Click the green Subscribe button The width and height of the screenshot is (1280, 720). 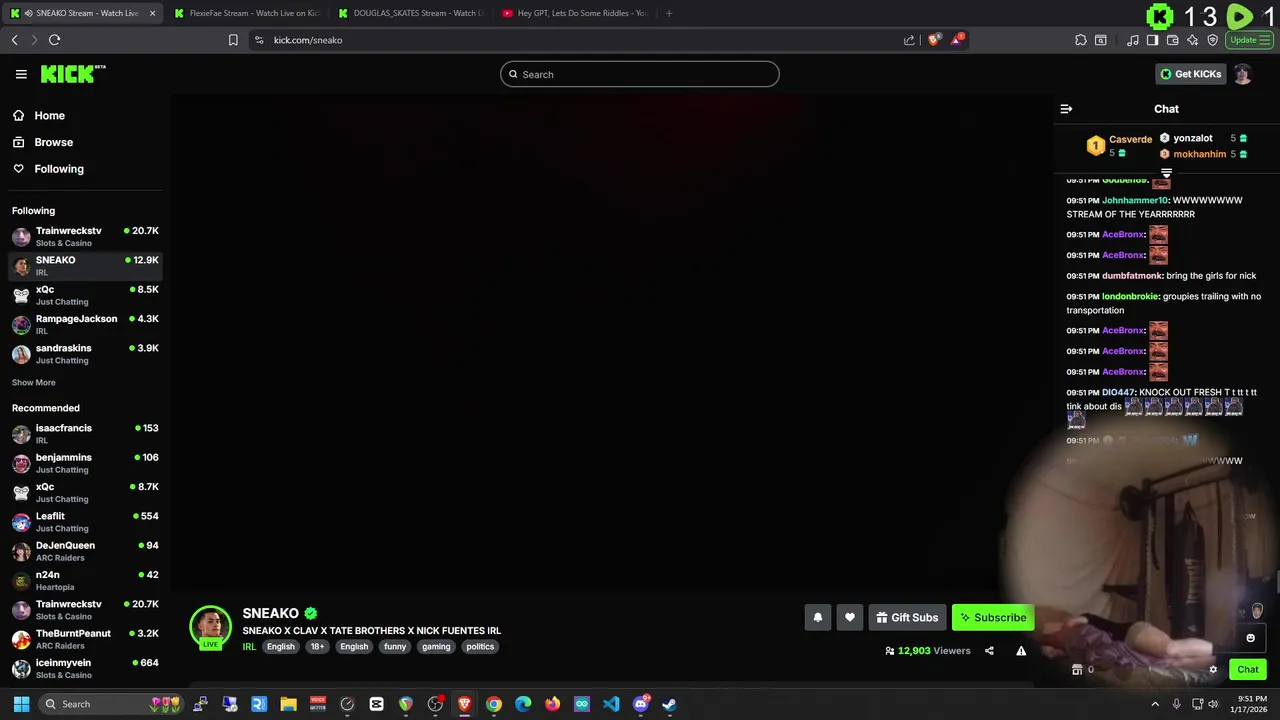pyautogui.click(x=993, y=617)
